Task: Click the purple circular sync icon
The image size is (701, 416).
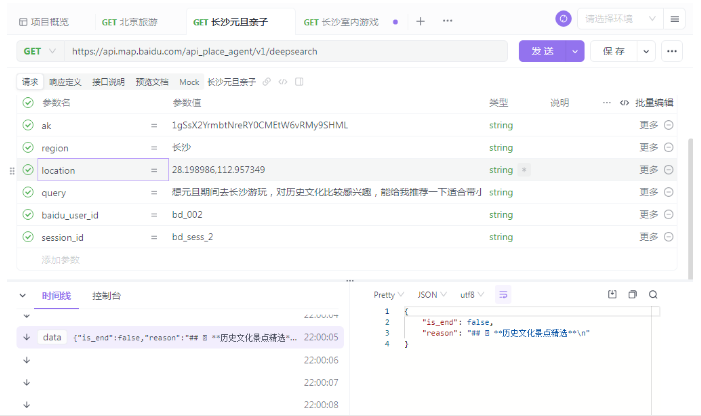Action: click(563, 19)
